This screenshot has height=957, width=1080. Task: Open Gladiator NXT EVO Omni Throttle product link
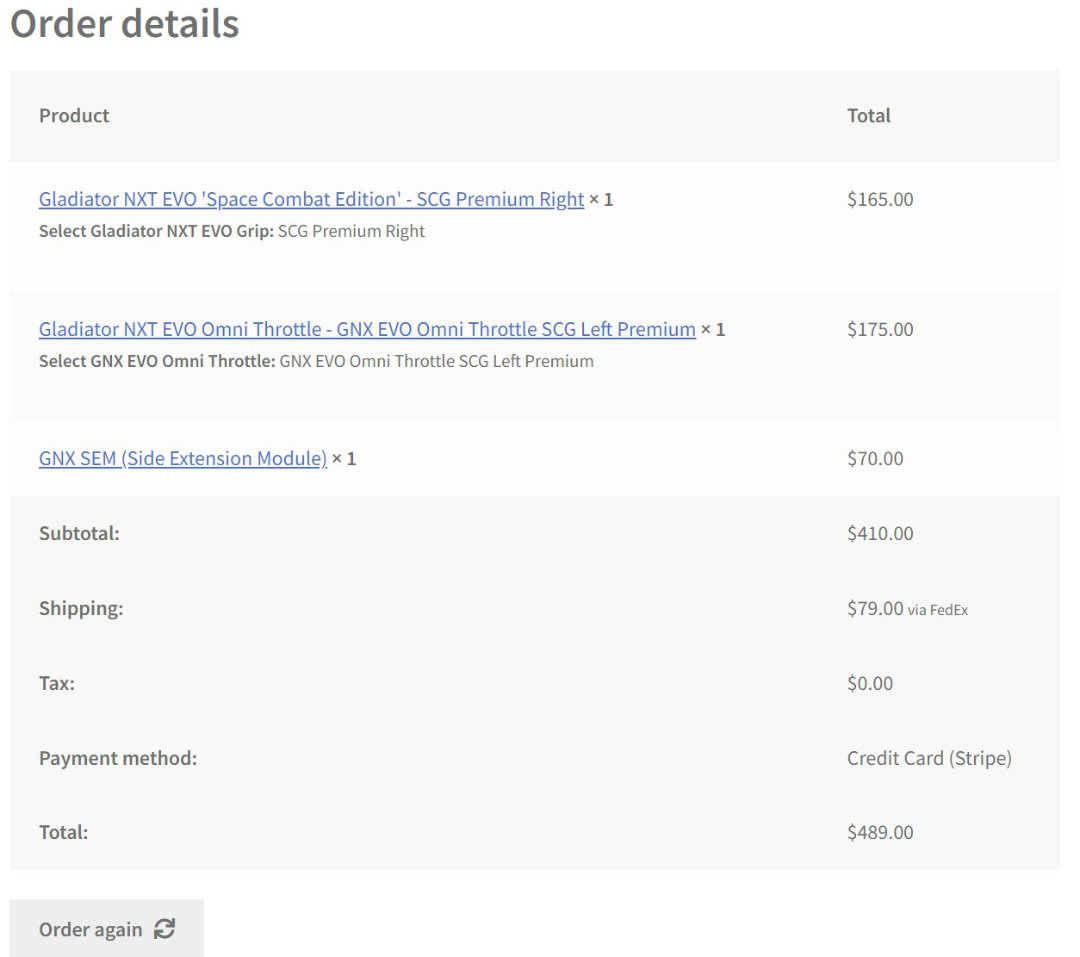pos(367,329)
